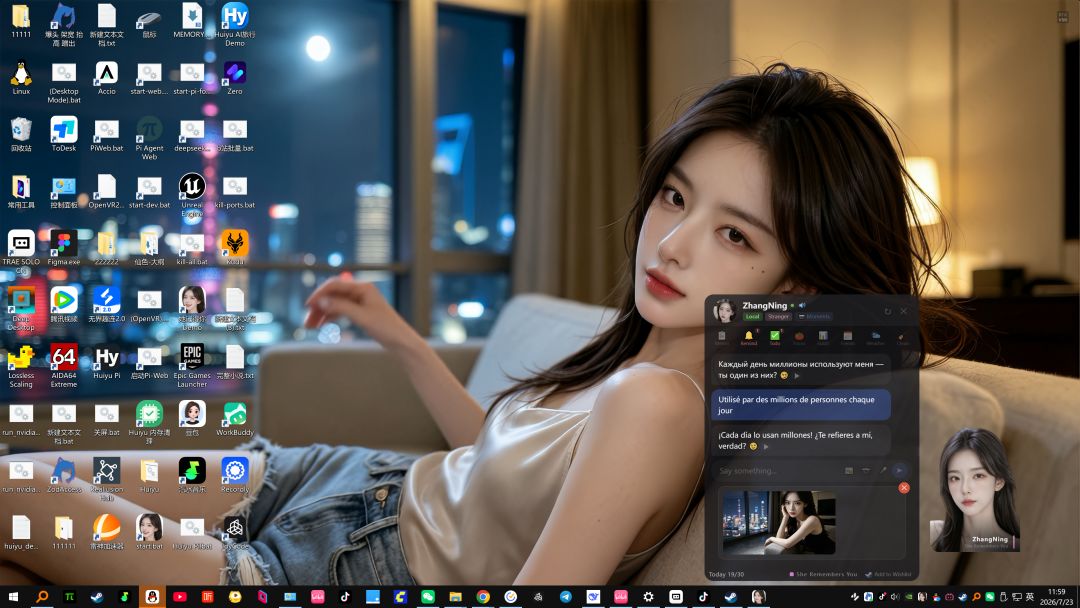
Task: Open the Moments tab in chat header
Action: 814,317
